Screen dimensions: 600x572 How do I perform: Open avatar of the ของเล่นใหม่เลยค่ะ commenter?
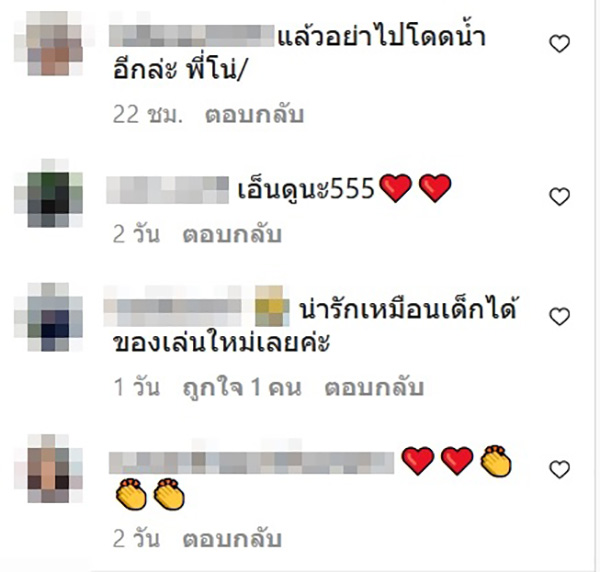click(x=49, y=317)
